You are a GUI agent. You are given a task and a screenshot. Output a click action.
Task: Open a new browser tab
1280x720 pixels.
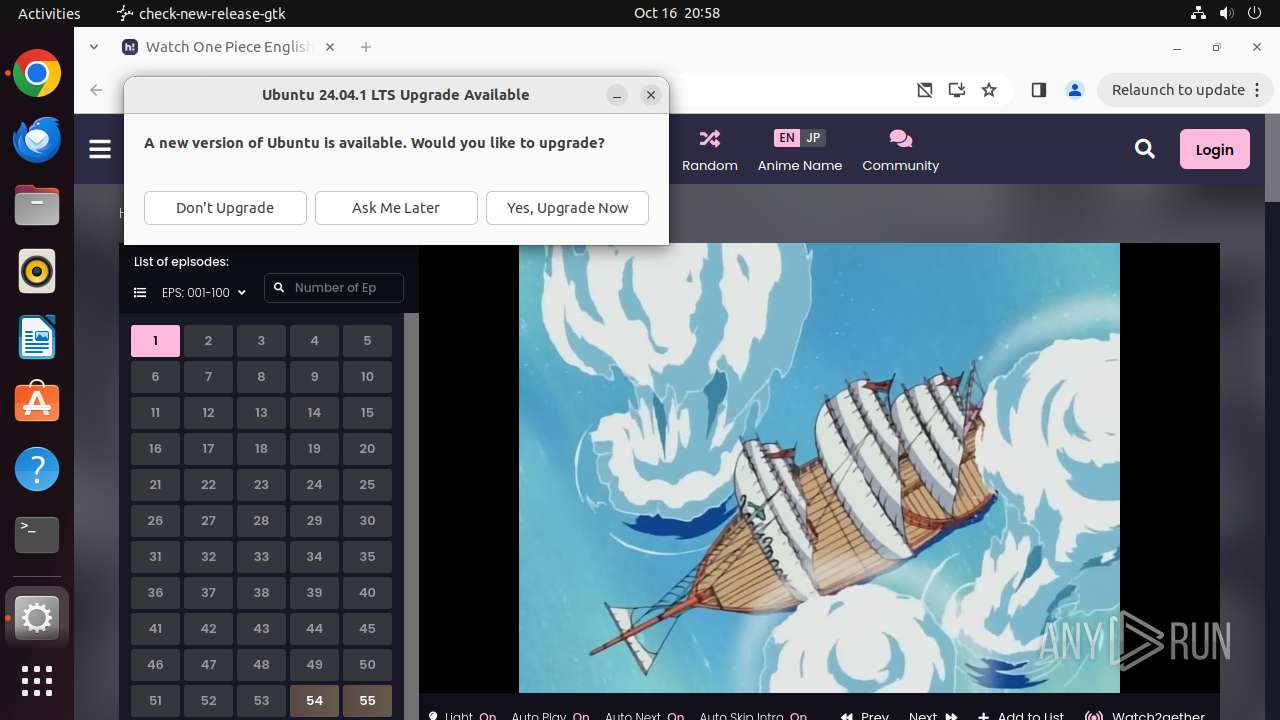pos(366,47)
